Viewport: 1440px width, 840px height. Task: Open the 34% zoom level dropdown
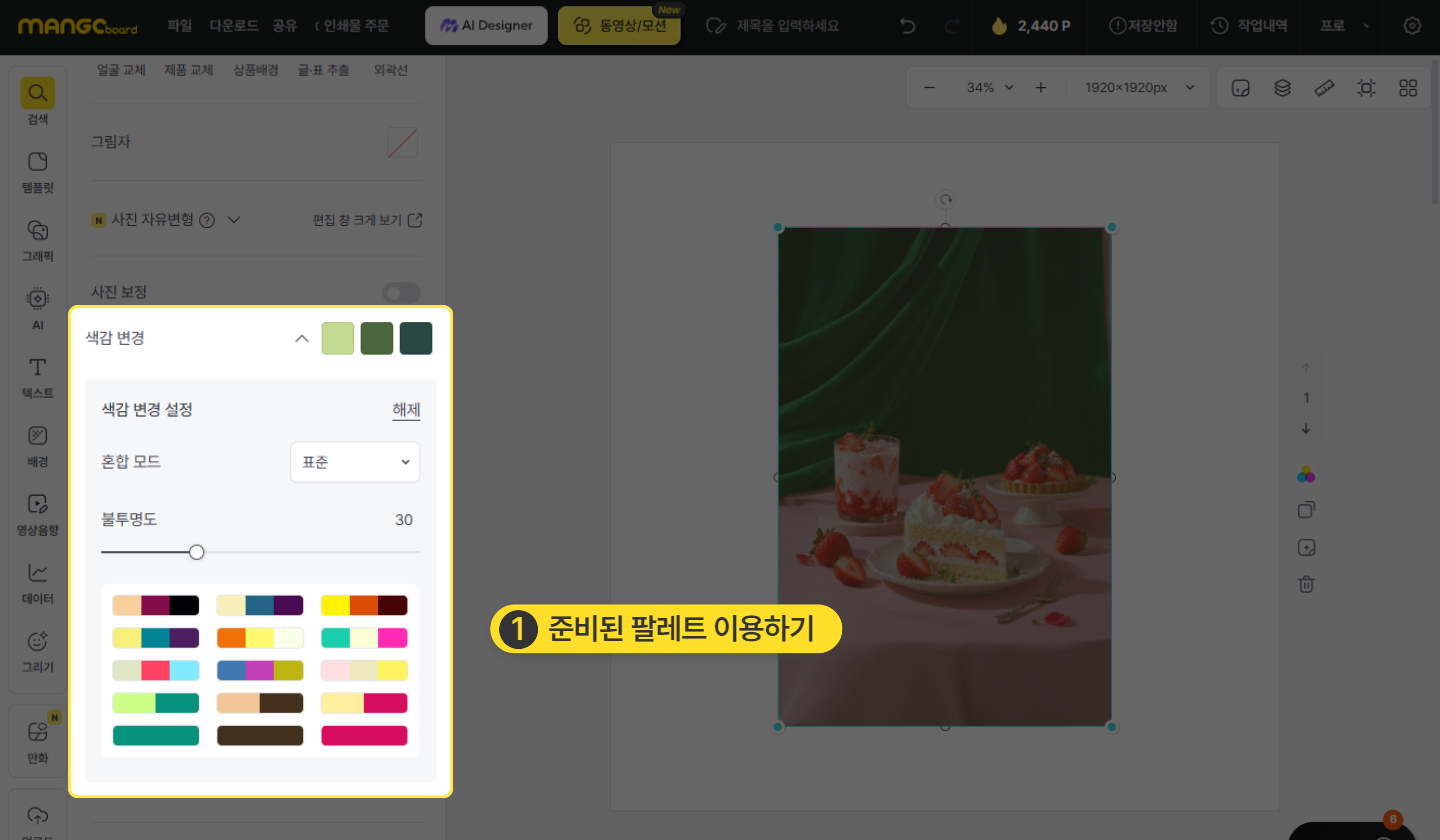[990, 88]
